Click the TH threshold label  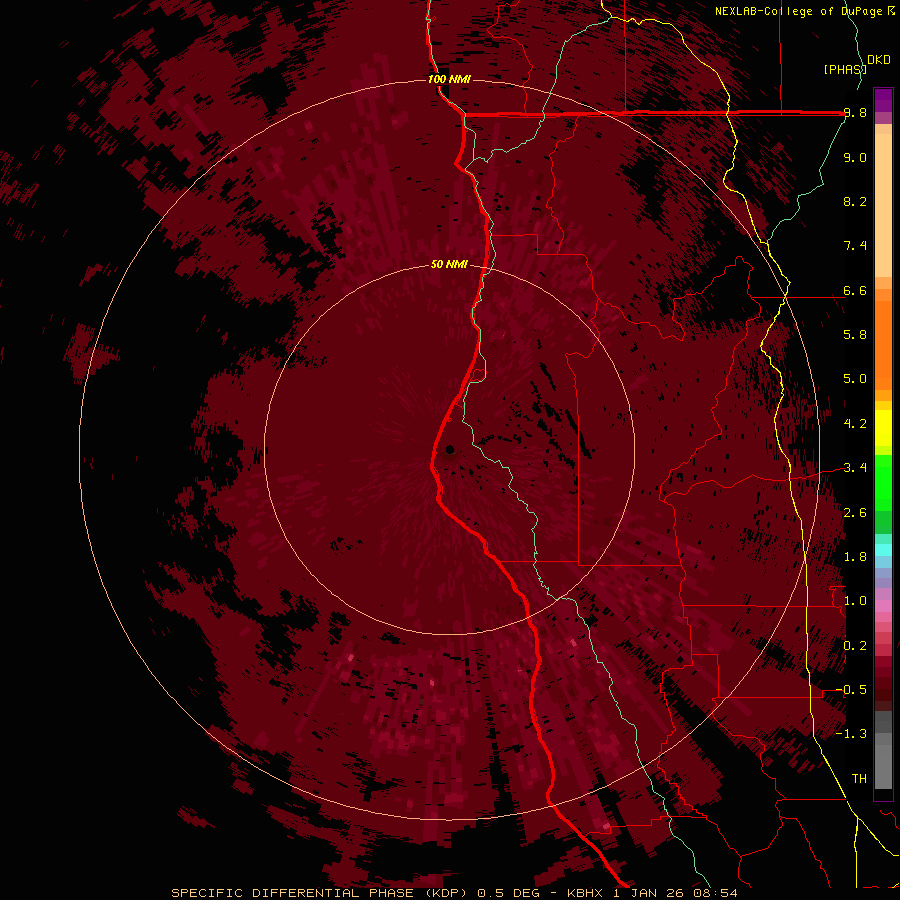859,779
